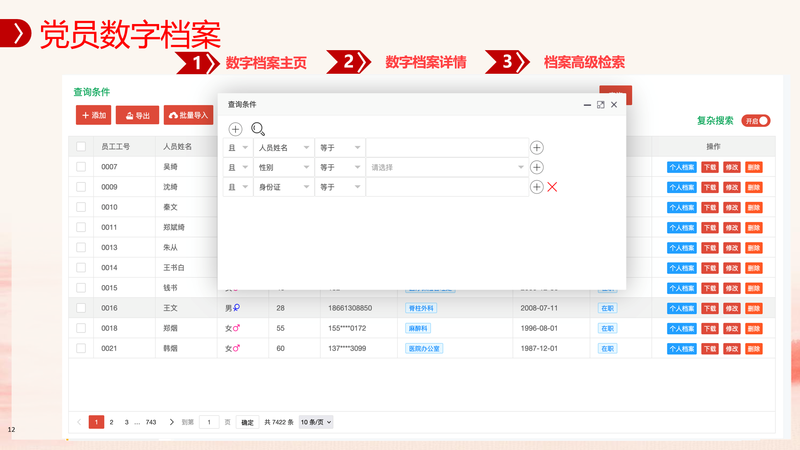Screen dimensions: 800x450
Task: Run search using the magnifier icon in dialog
Action: pos(258,129)
